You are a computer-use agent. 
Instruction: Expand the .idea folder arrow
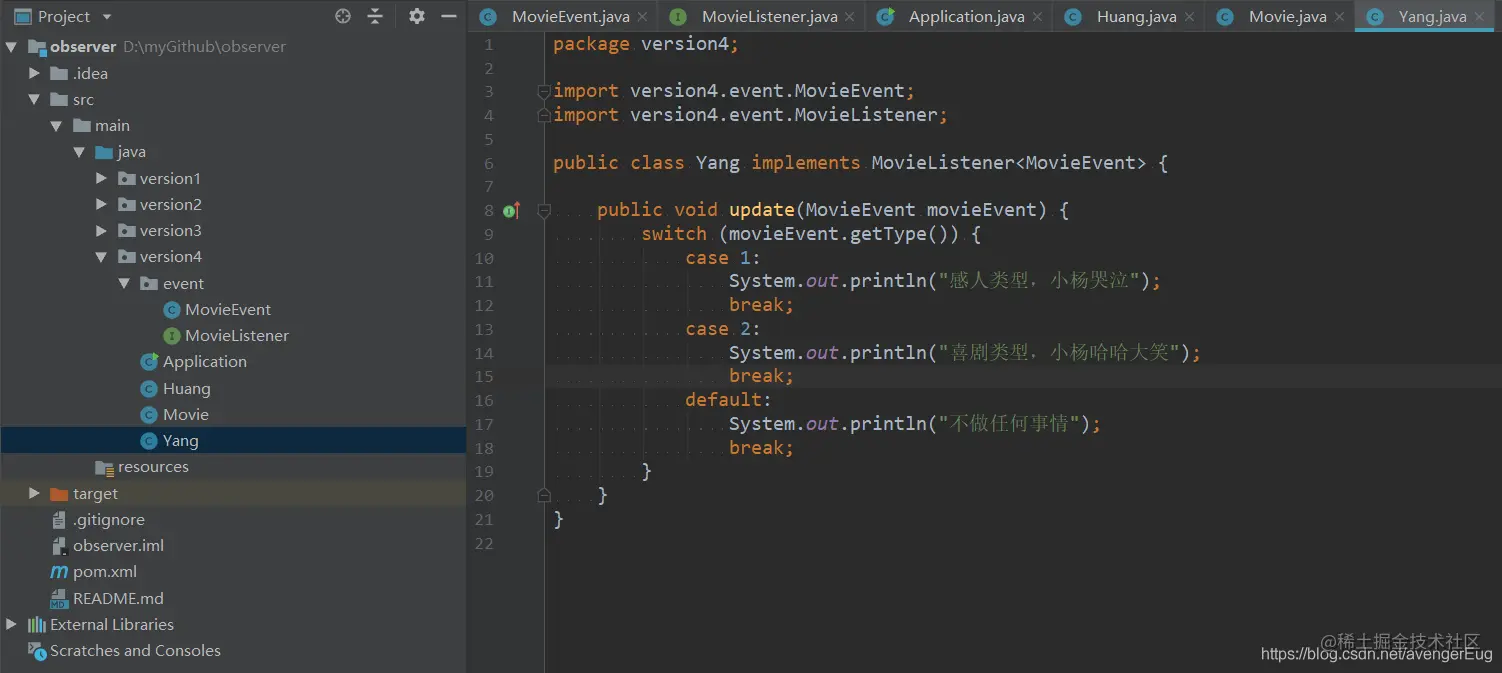tap(35, 73)
